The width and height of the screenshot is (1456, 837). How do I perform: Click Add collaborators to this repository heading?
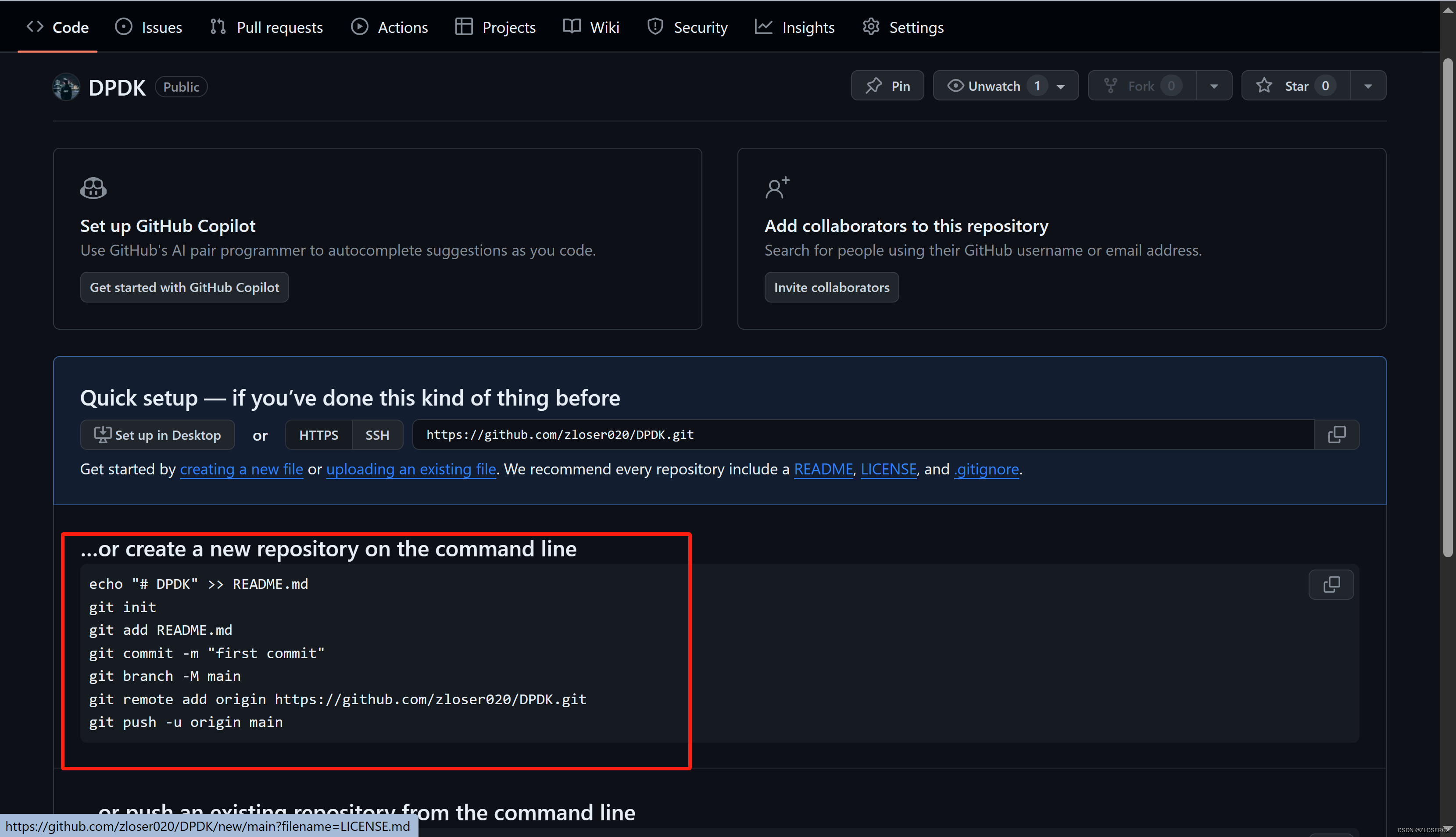coord(906,226)
